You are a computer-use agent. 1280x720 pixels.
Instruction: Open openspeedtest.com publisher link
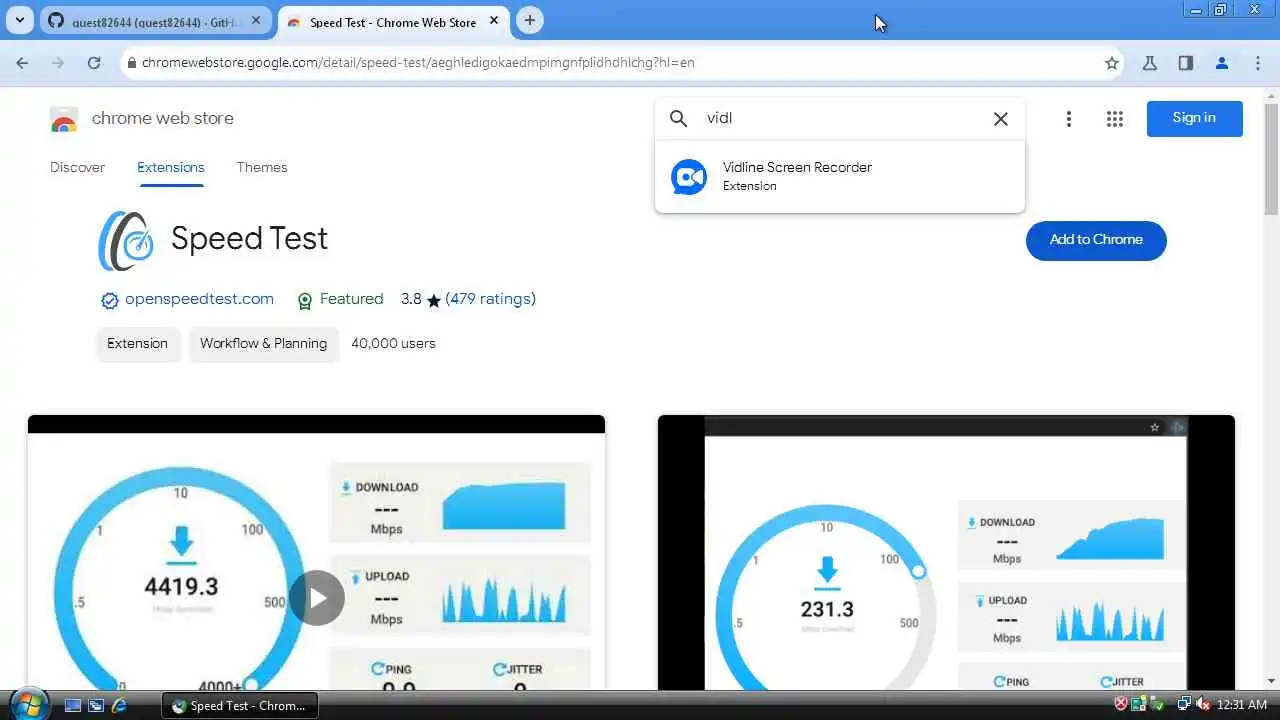[199, 299]
